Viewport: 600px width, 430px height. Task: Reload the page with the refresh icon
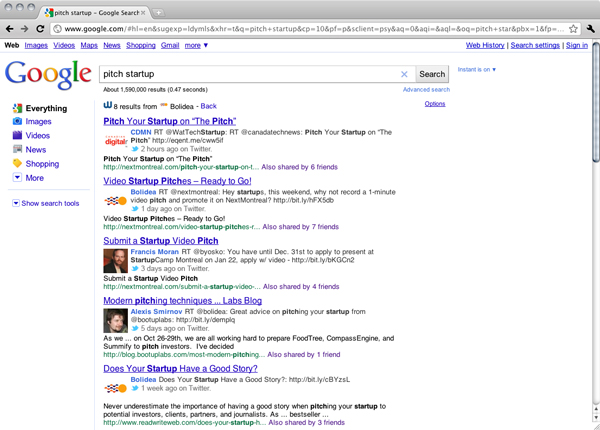point(40,29)
